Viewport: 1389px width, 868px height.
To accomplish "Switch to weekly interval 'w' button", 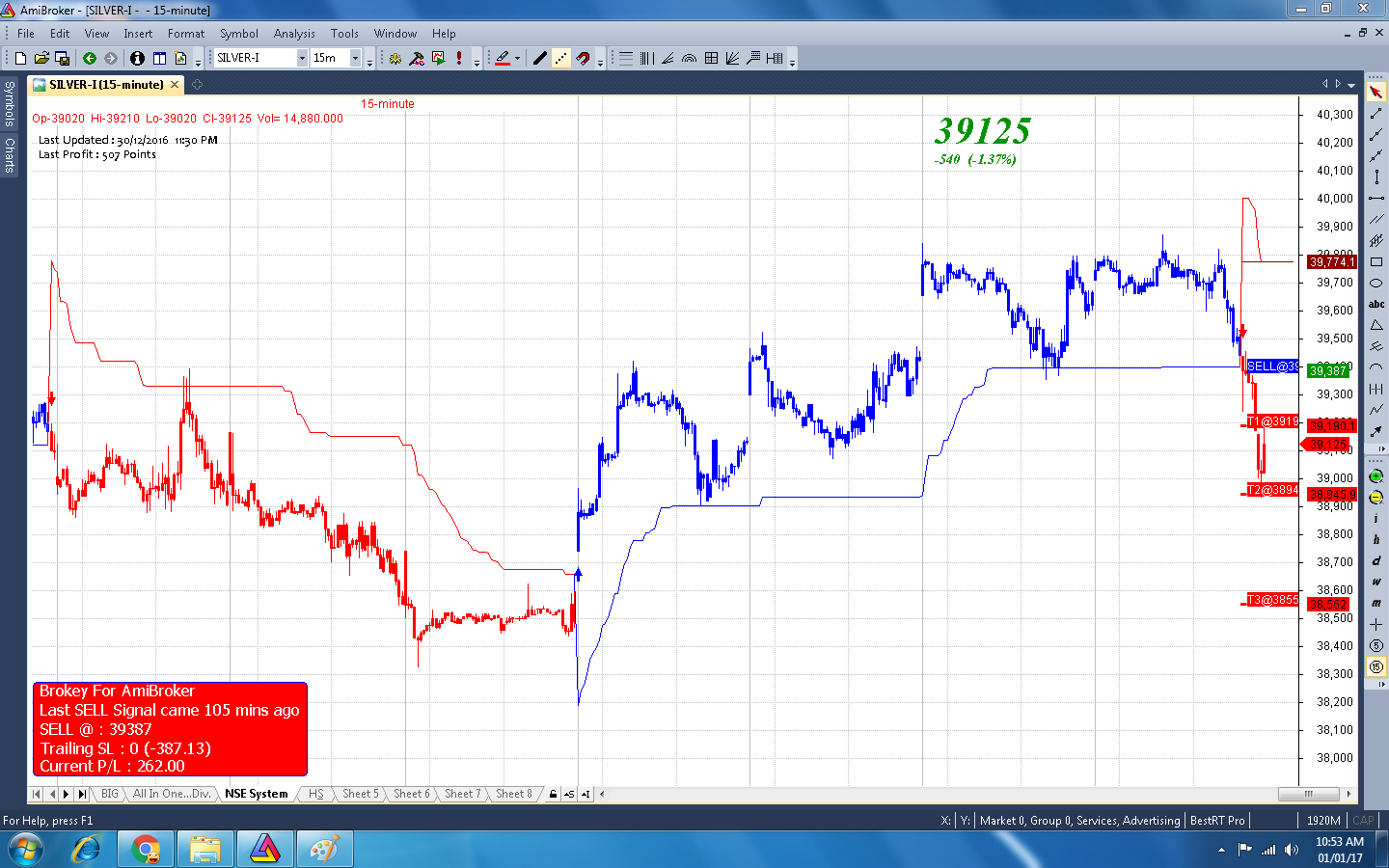I will [1376, 582].
